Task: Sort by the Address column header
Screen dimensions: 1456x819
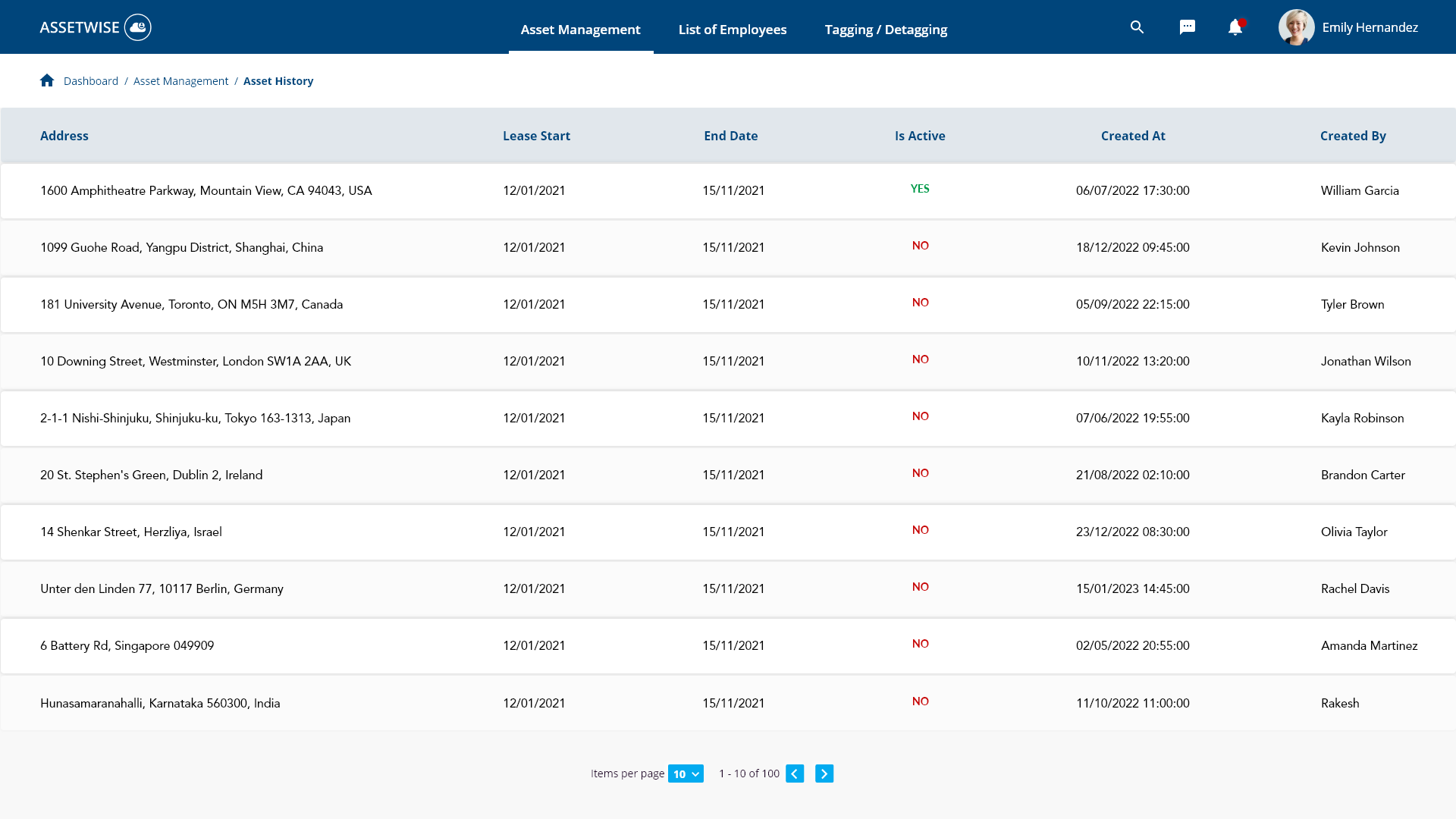Action: [64, 136]
